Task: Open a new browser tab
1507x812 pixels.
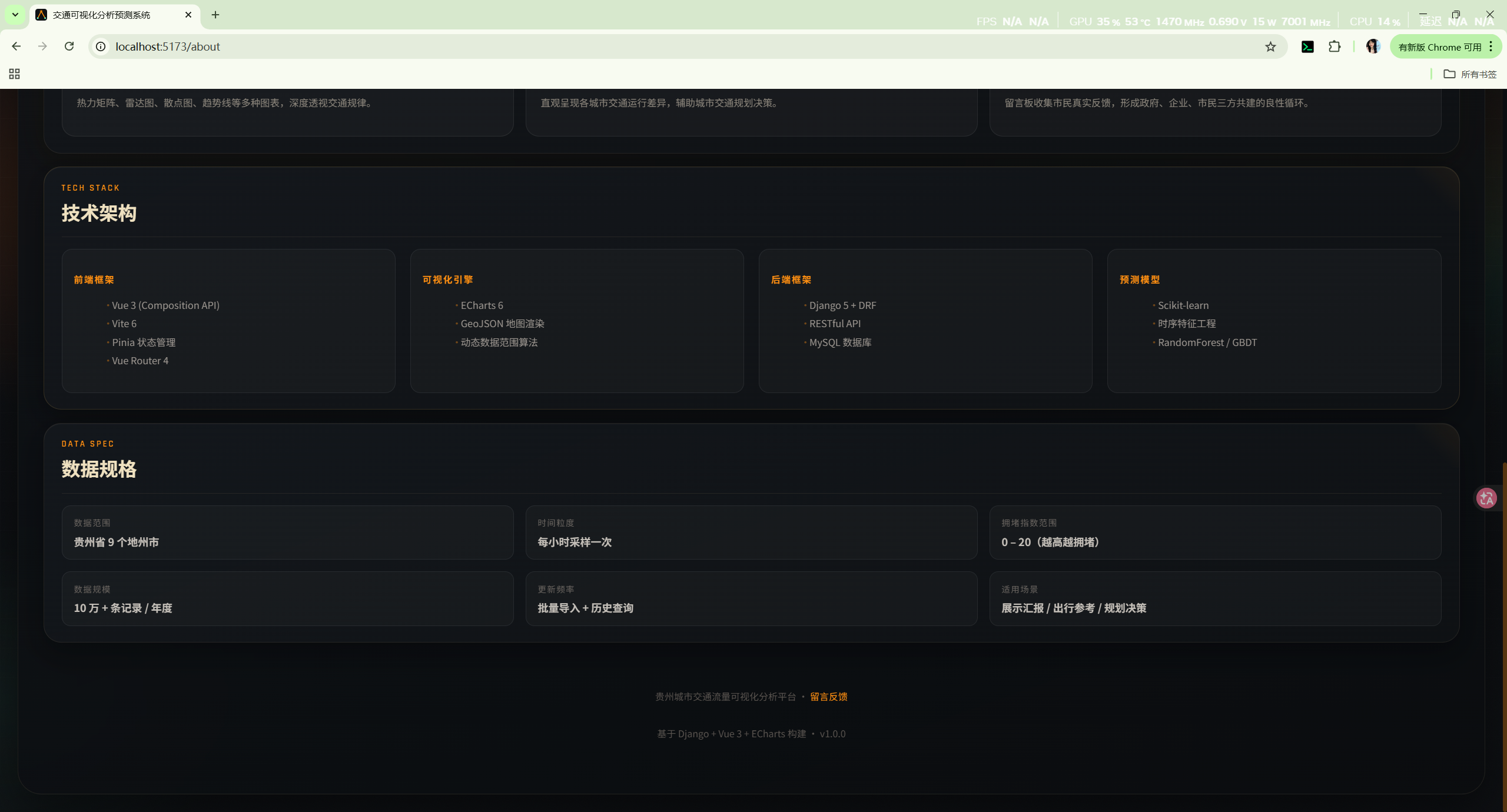Action: coord(215,15)
